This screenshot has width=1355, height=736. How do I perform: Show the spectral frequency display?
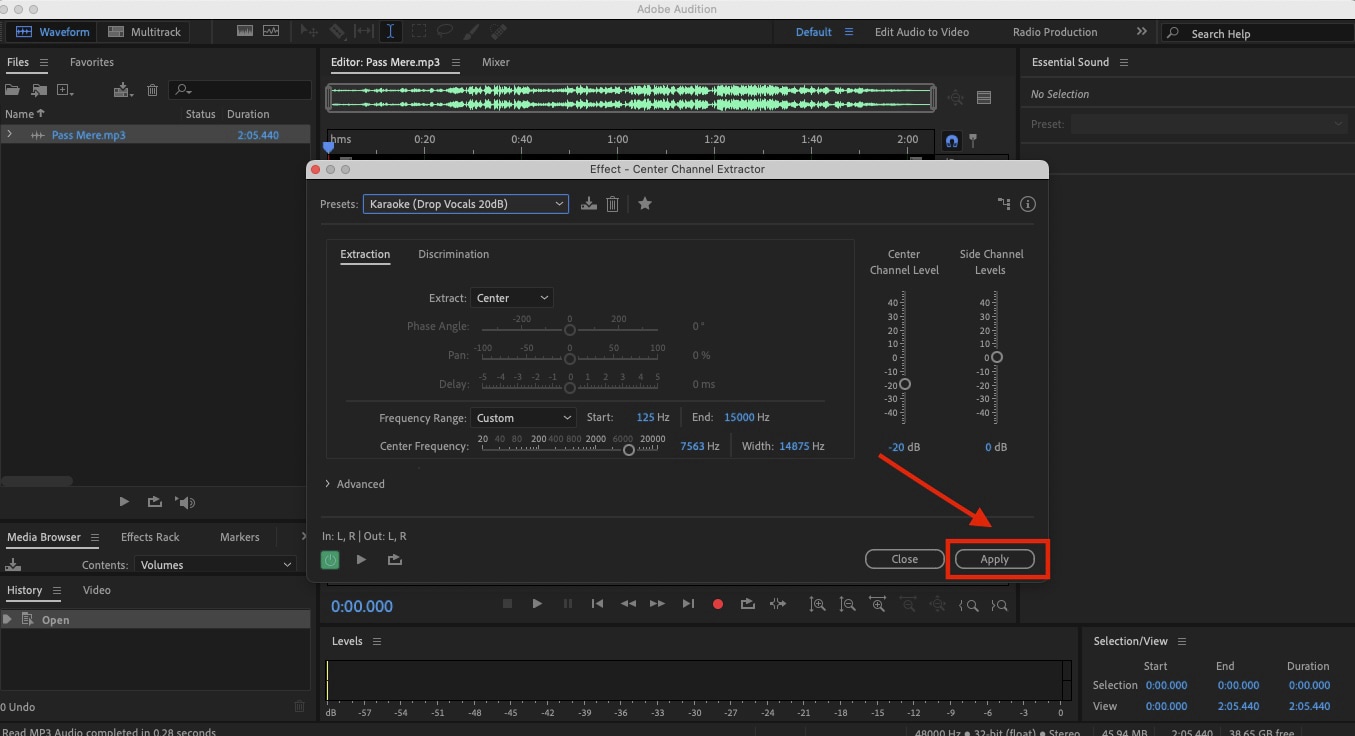245,32
